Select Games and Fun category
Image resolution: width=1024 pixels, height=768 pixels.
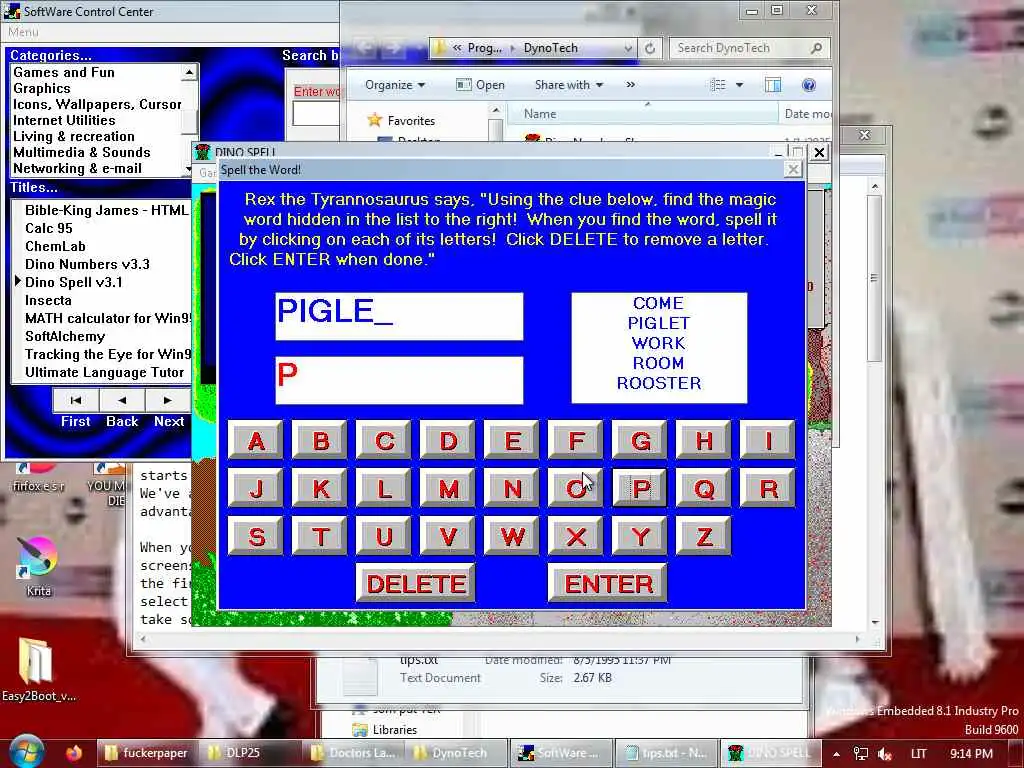pos(64,72)
